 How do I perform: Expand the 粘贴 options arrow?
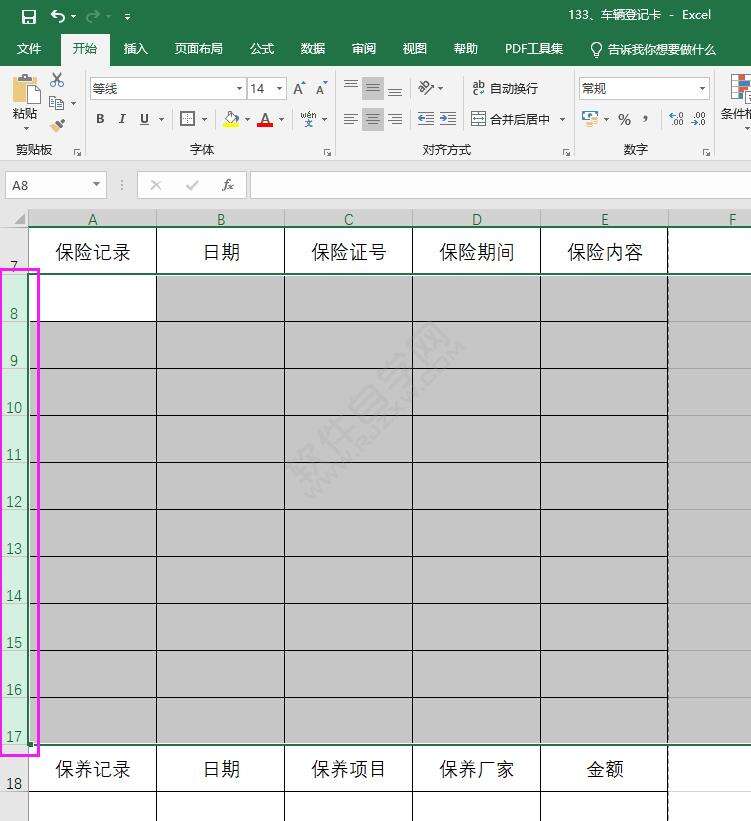coord(26,128)
